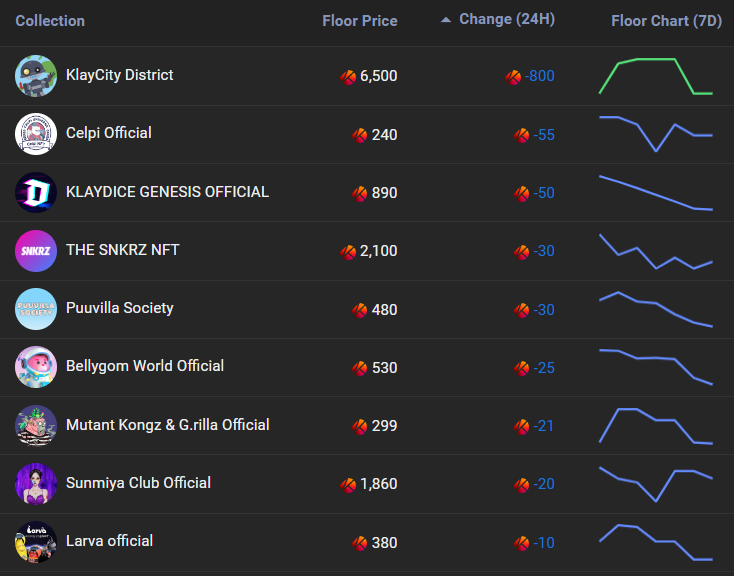Screen dimensions: 734x576
Task: Click the -800 change value
Action: click(539, 76)
